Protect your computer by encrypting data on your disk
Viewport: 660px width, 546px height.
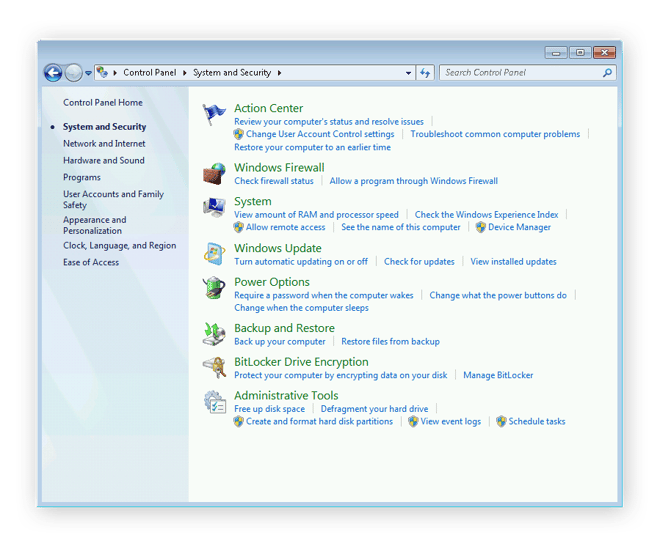tap(341, 375)
